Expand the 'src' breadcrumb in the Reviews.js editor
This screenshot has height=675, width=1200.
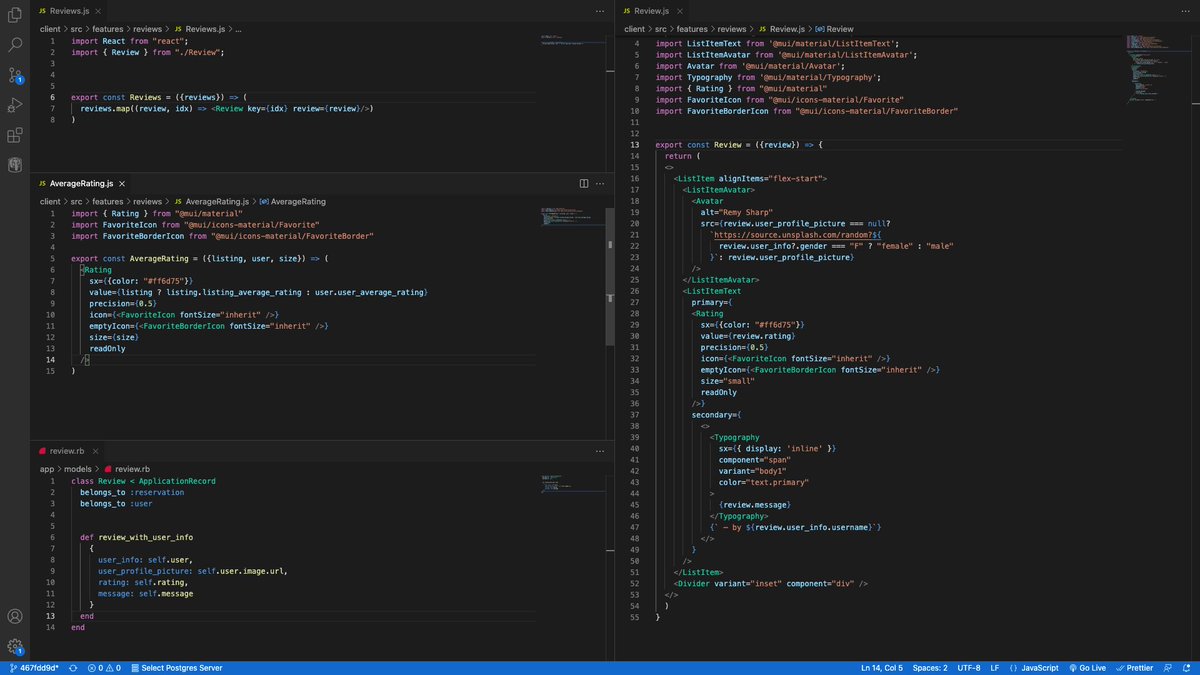(77, 29)
